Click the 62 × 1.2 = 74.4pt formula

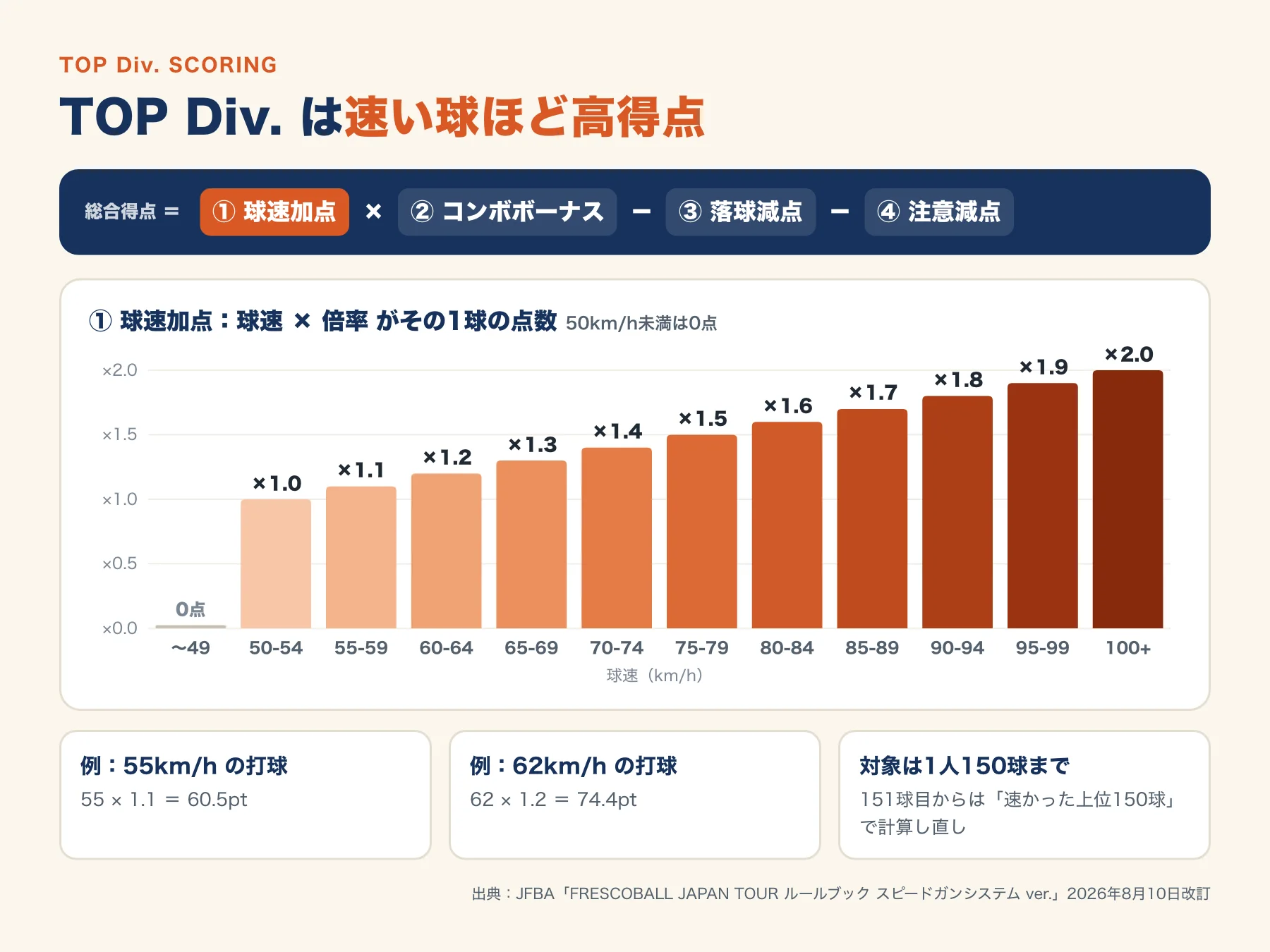pyautogui.click(x=553, y=800)
